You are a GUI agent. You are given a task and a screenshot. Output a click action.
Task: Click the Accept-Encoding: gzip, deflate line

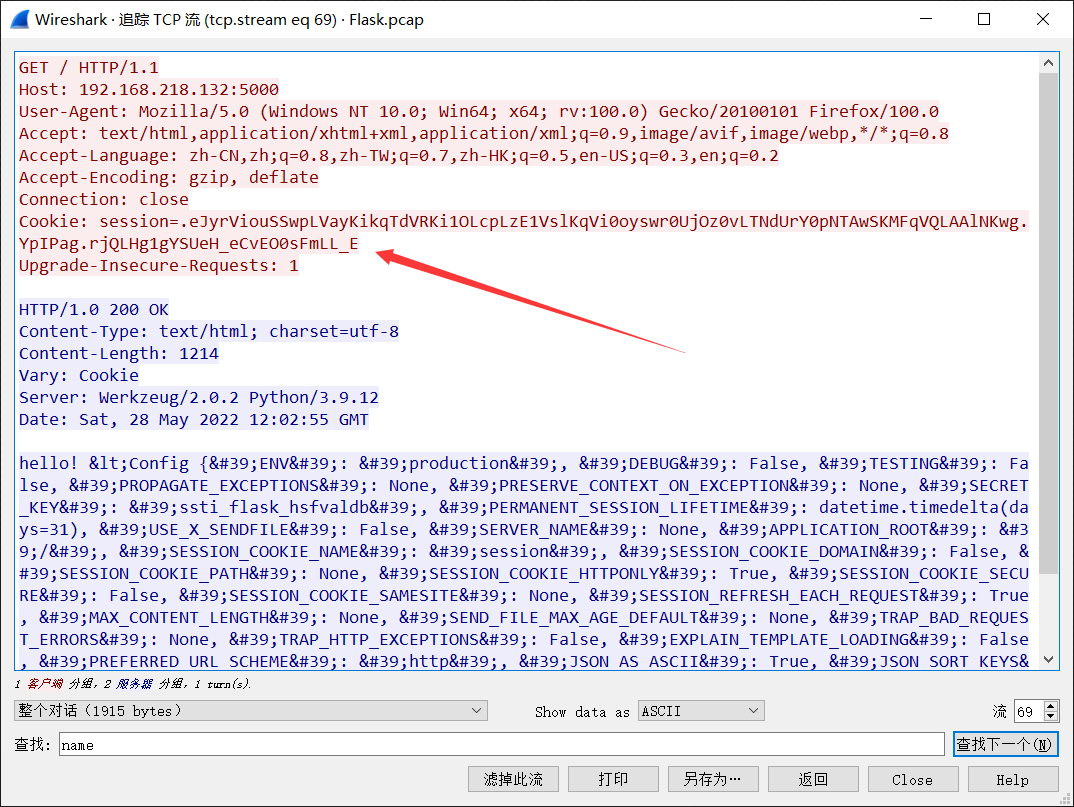pos(168,177)
